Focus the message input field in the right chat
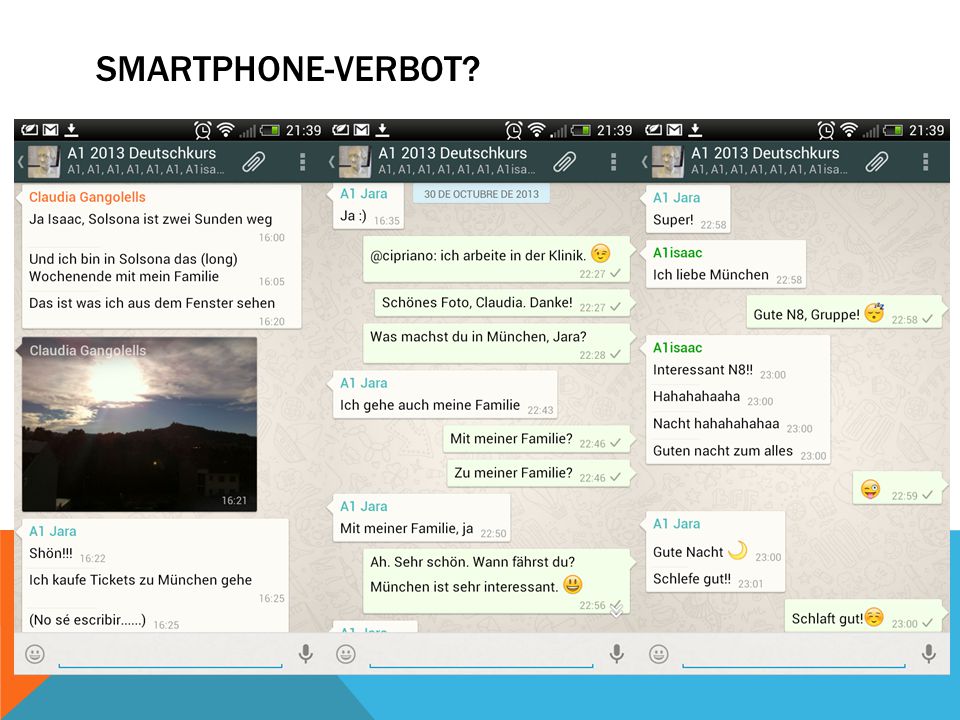The image size is (960, 720). [793, 654]
